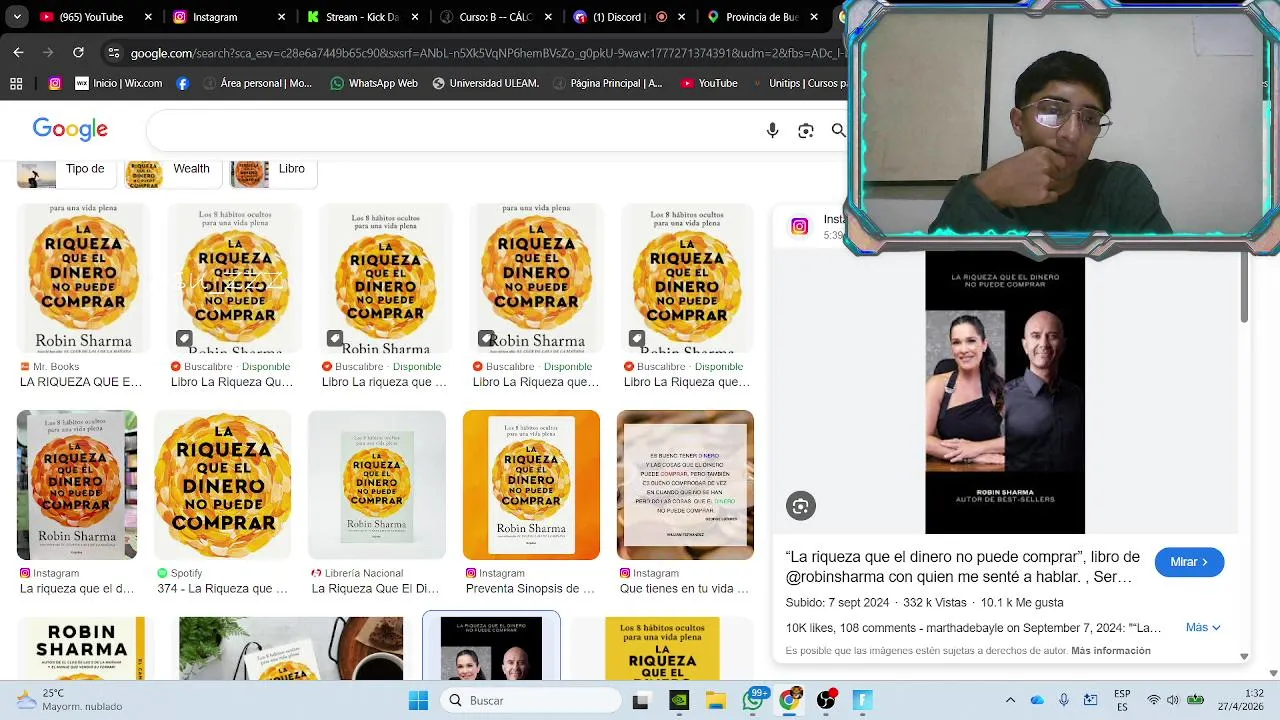
Task: Open the Área personal bookmark
Action: click(256, 83)
